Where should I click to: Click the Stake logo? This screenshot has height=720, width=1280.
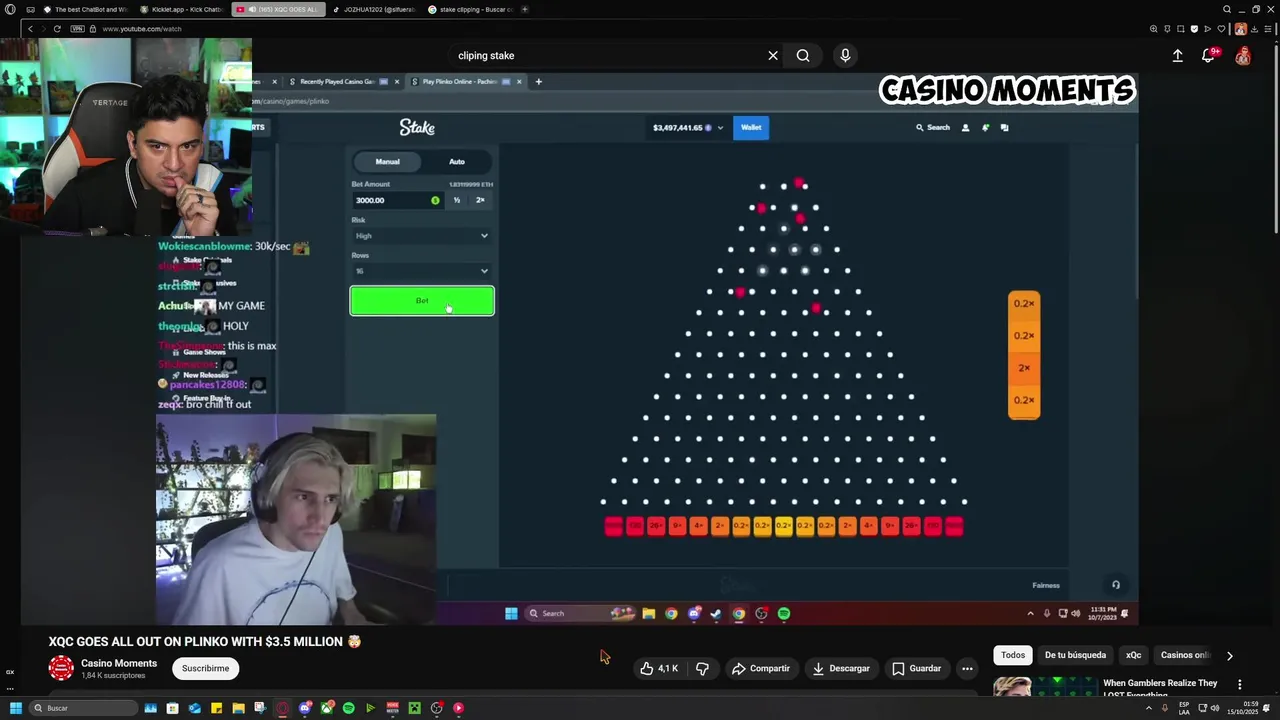(417, 127)
